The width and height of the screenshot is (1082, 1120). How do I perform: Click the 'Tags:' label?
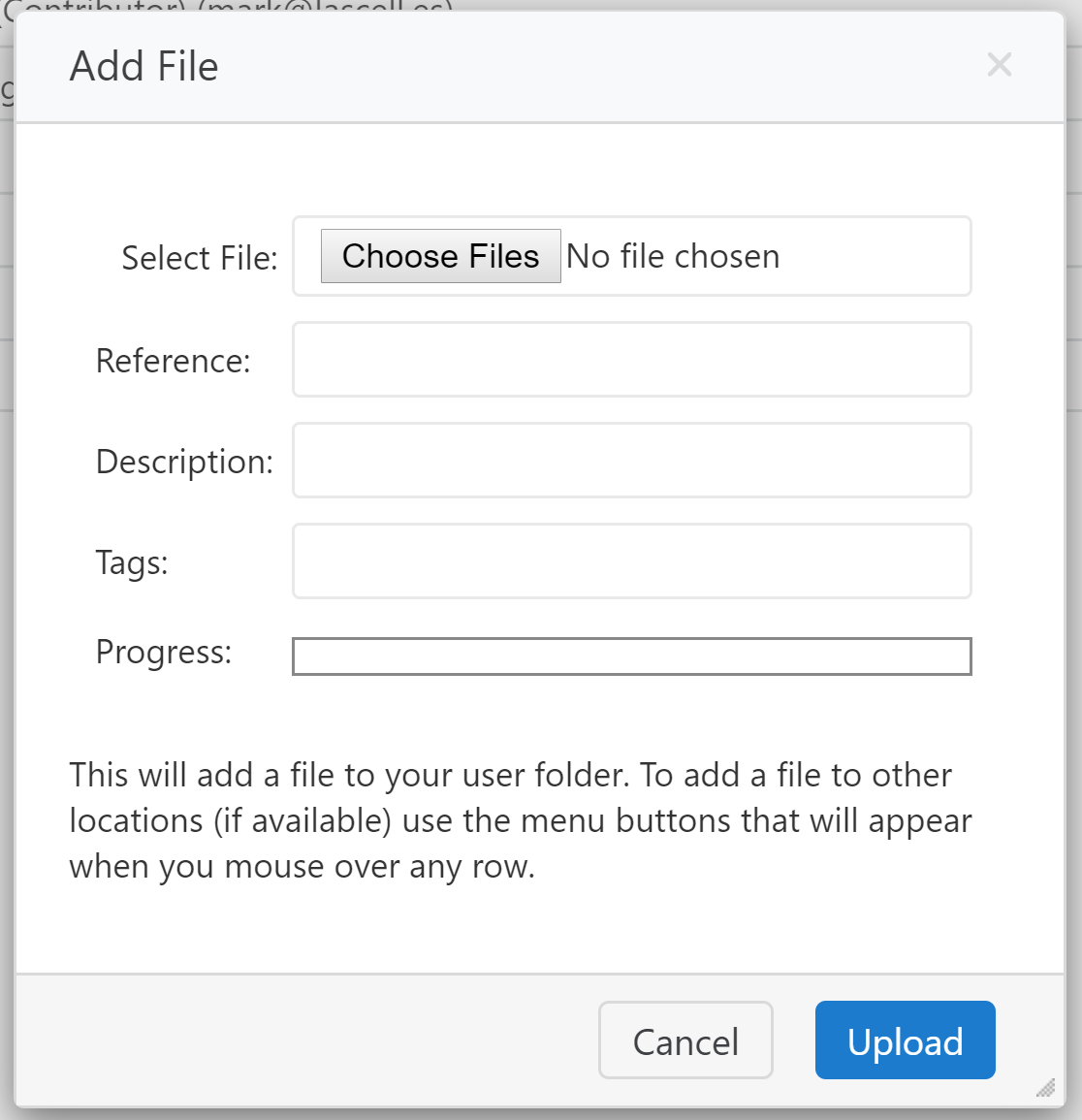[x=132, y=562]
